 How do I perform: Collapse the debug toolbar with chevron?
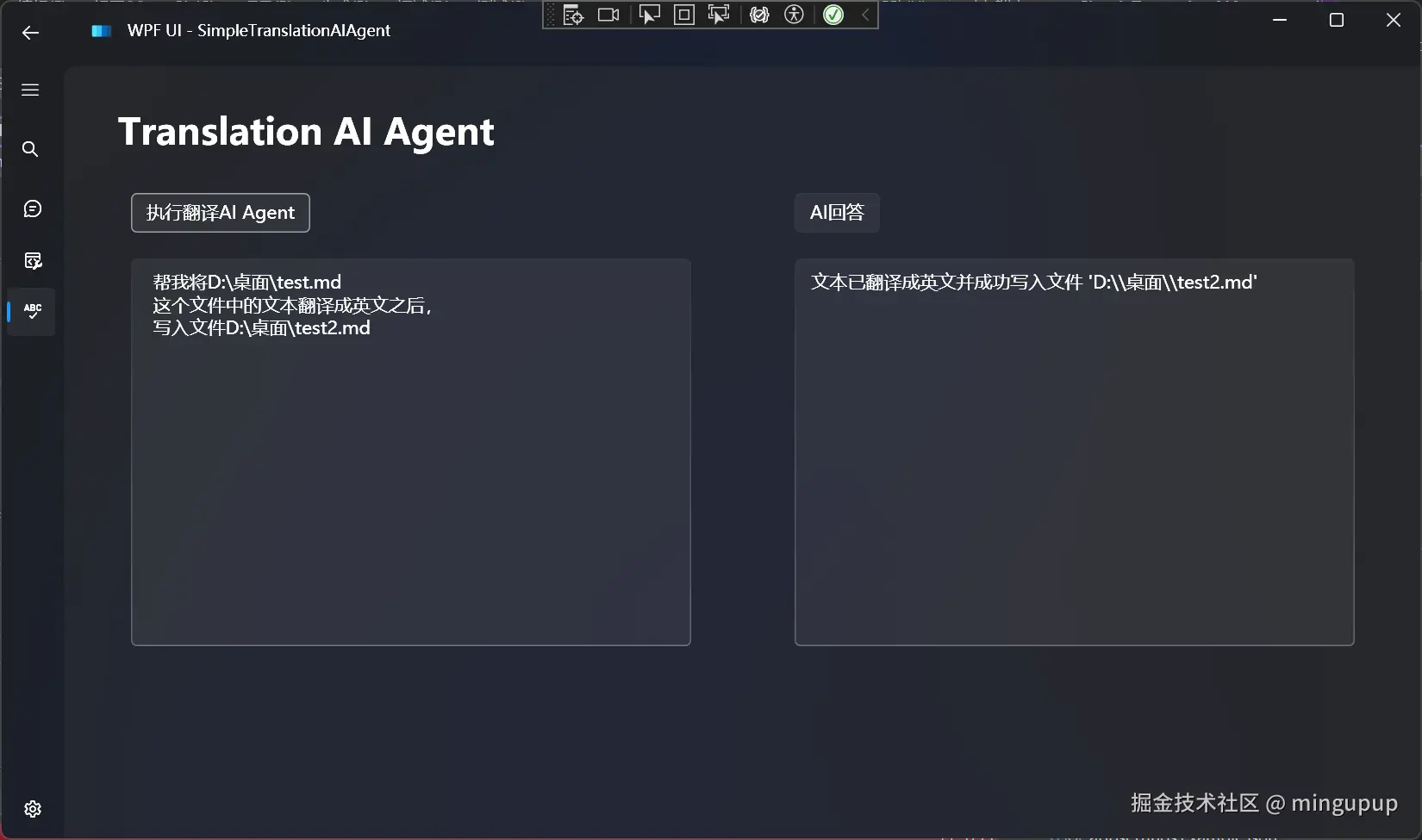(x=865, y=15)
